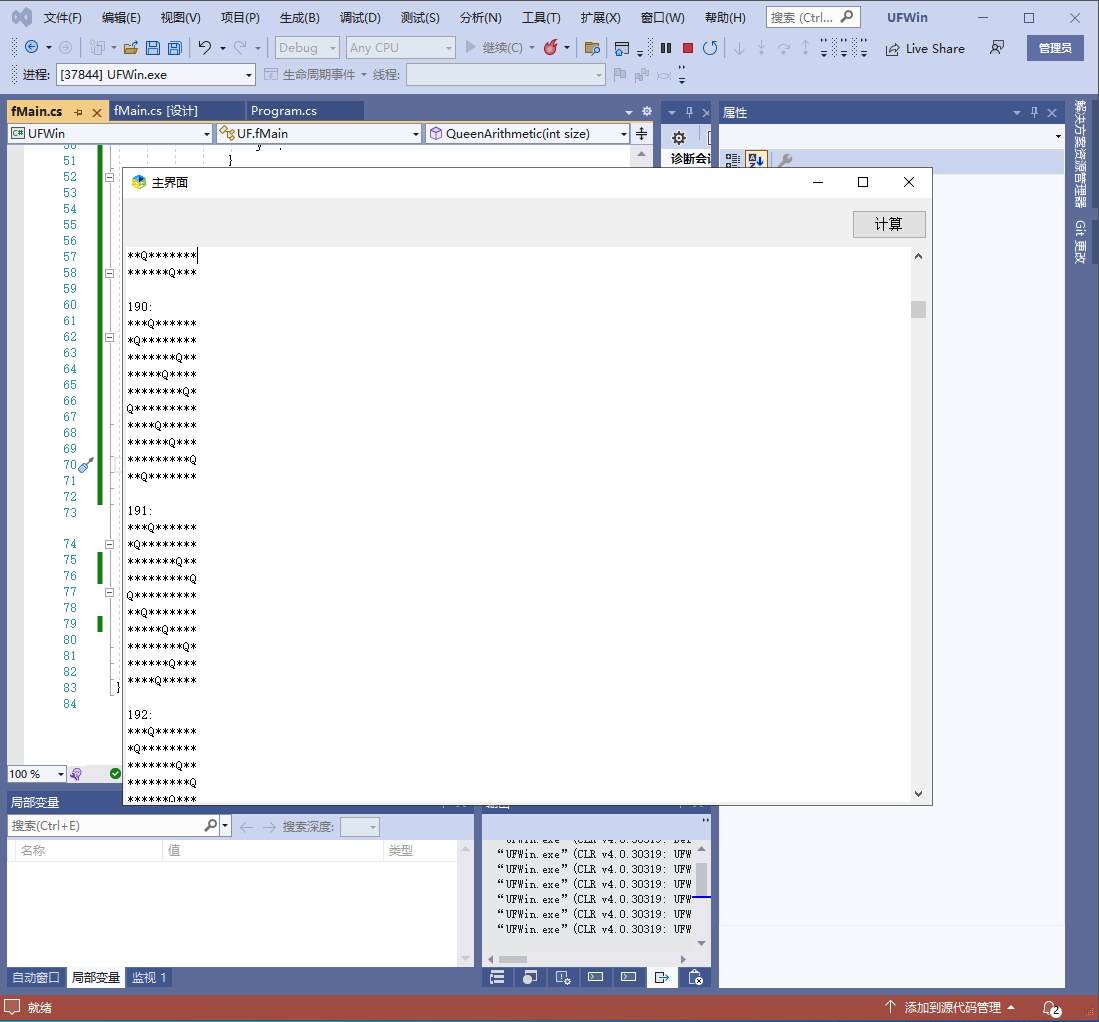This screenshot has width=1099, height=1022.
Task: Open file using the folder toolbar icon
Action: (130, 48)
